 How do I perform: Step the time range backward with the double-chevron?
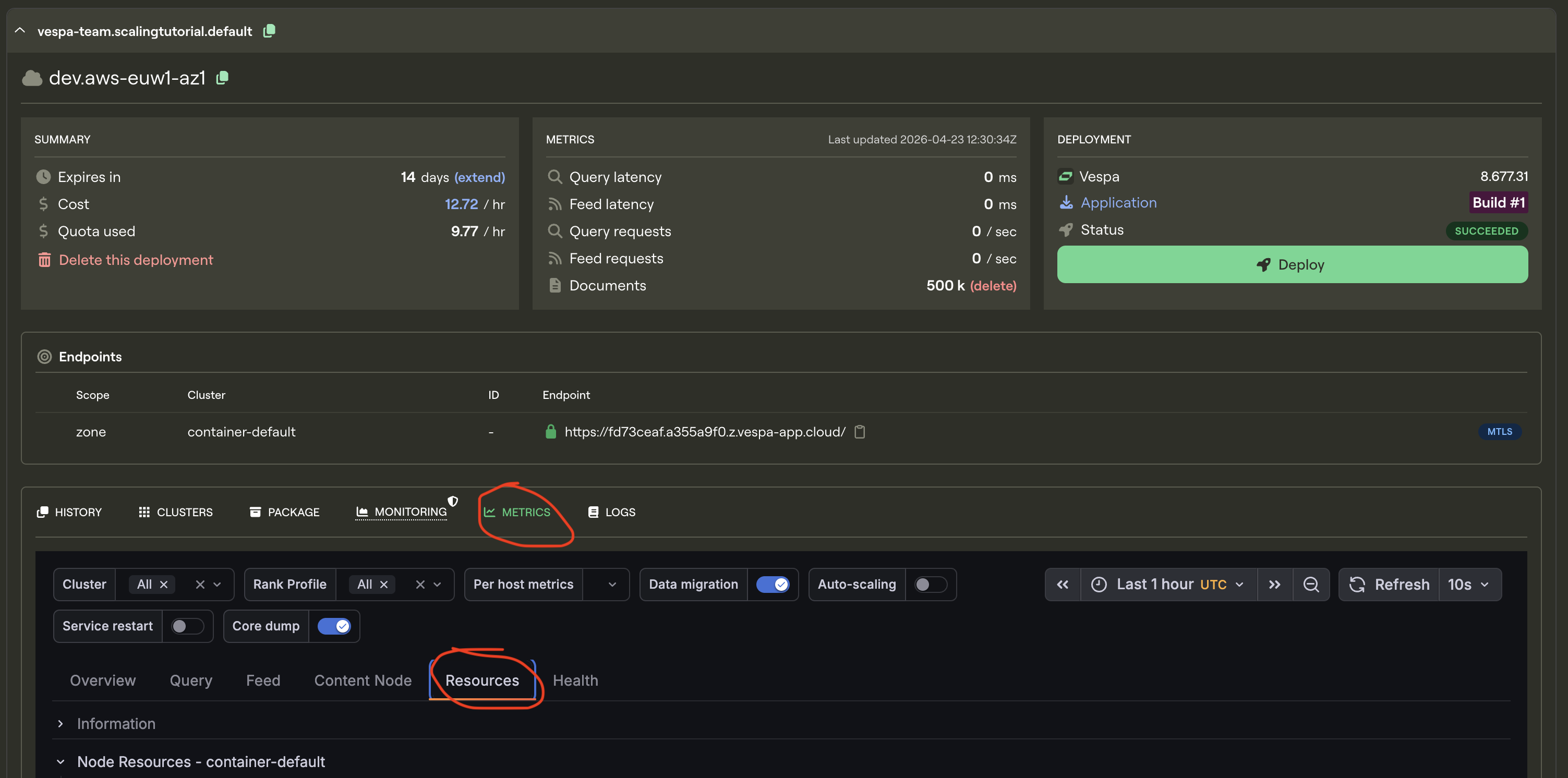click(1063, 584)
